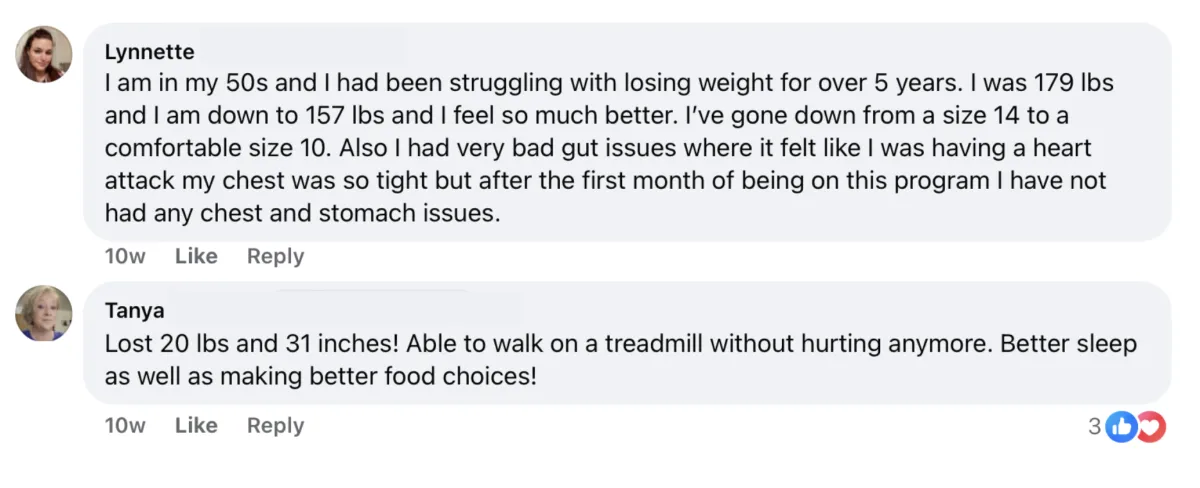Open Tanya's profile via her name

pos(134,310)
